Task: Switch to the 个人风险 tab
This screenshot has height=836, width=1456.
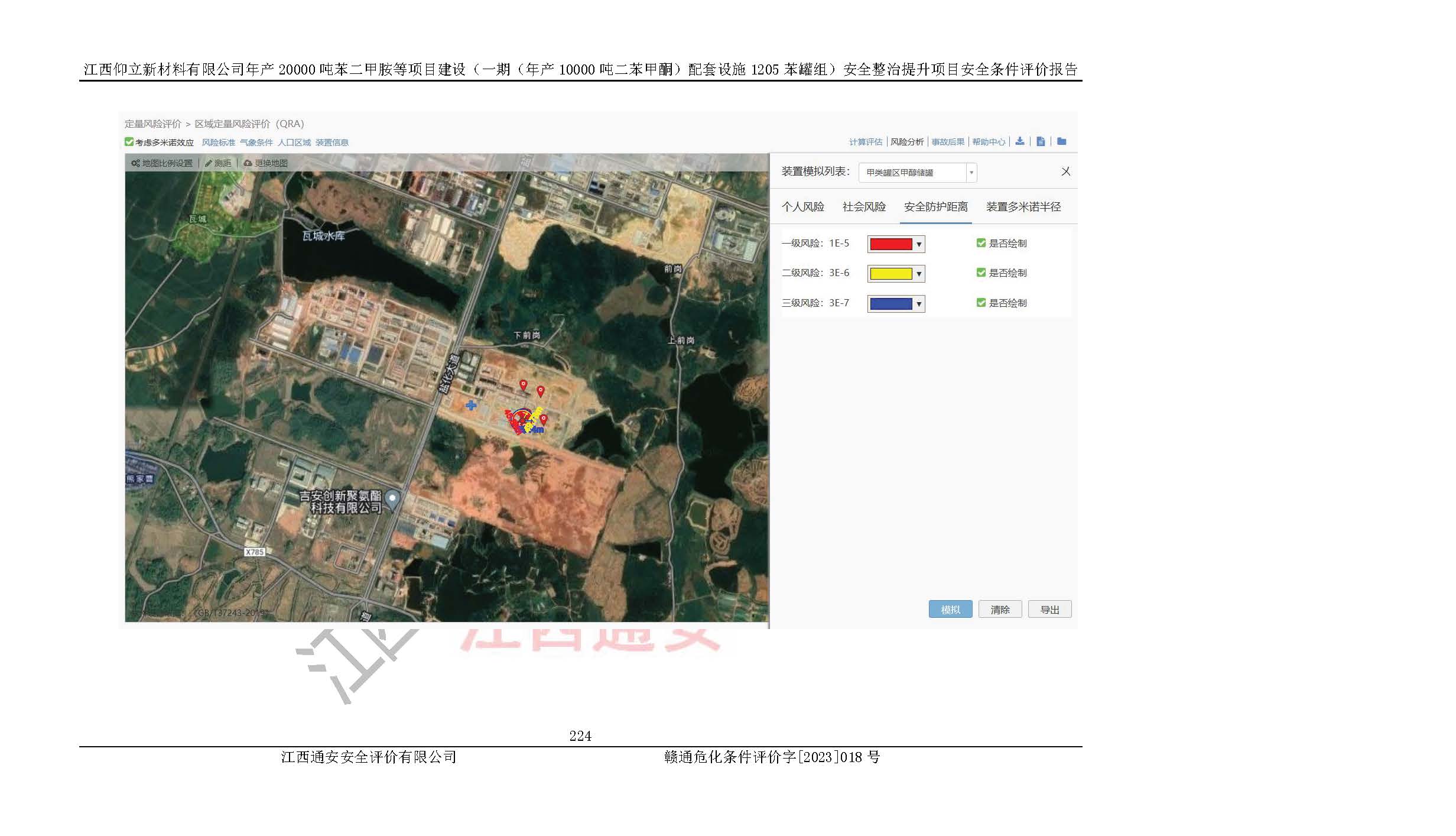Action: (x=802, y=207)
